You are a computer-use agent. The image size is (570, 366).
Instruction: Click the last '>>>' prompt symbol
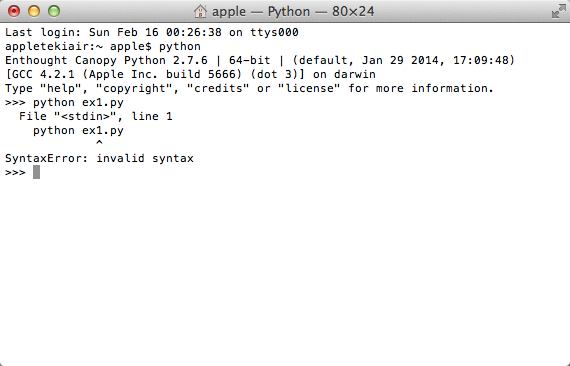pos(15,172)
